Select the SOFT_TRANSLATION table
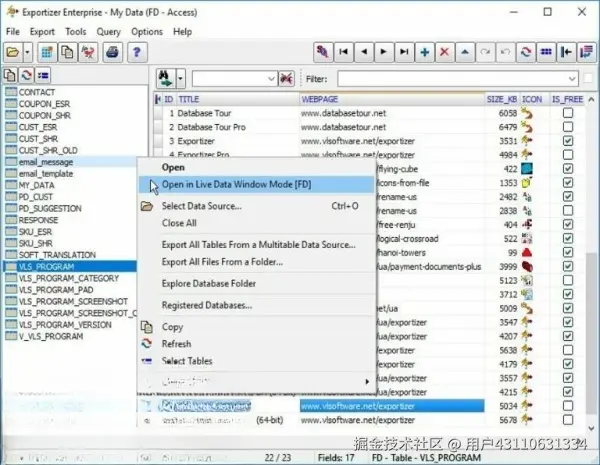Viewport: 600px width, 465px height. (57, 255)
